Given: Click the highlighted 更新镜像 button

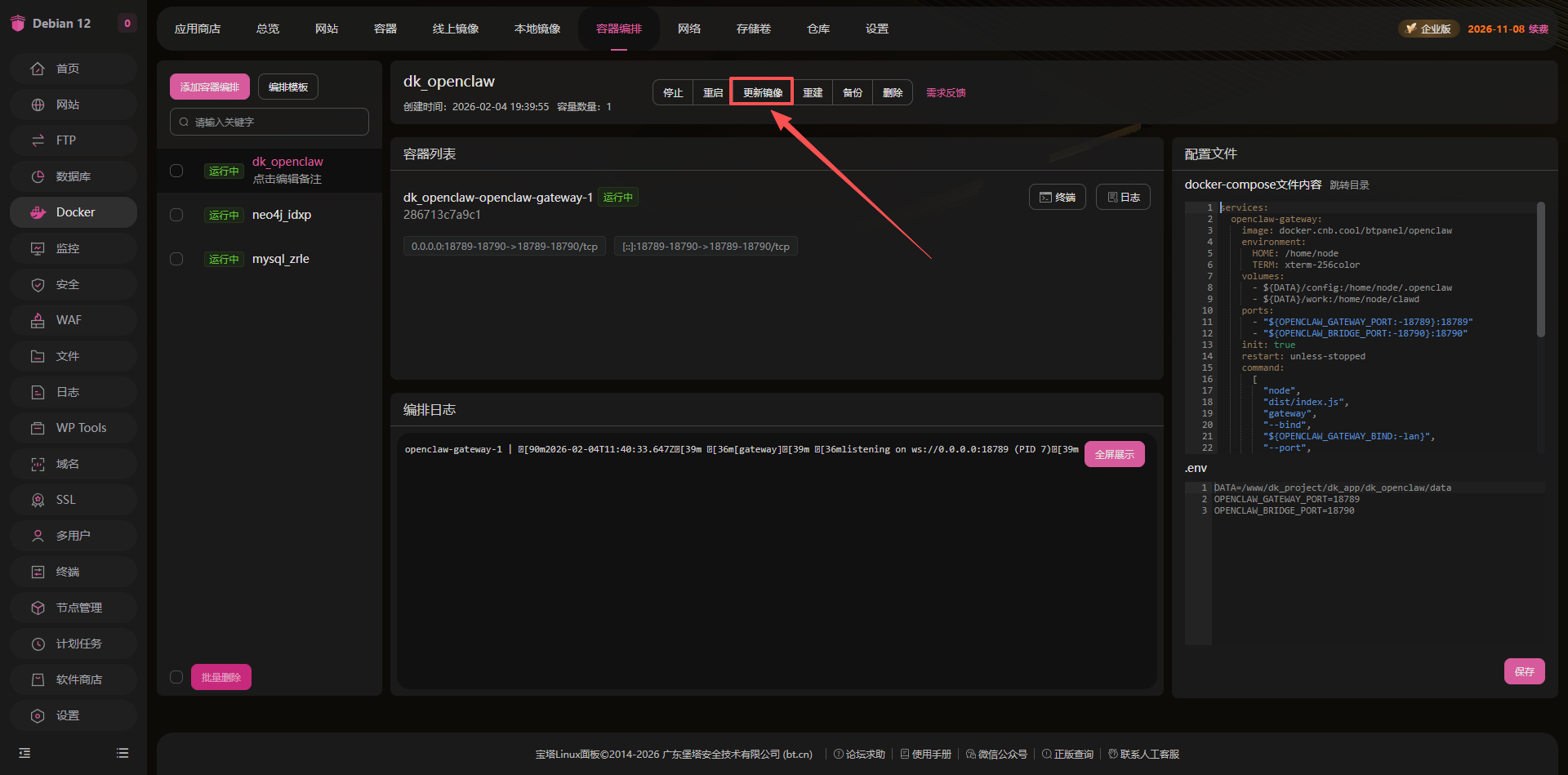Looking at the screenshot, I should (761, 91).
